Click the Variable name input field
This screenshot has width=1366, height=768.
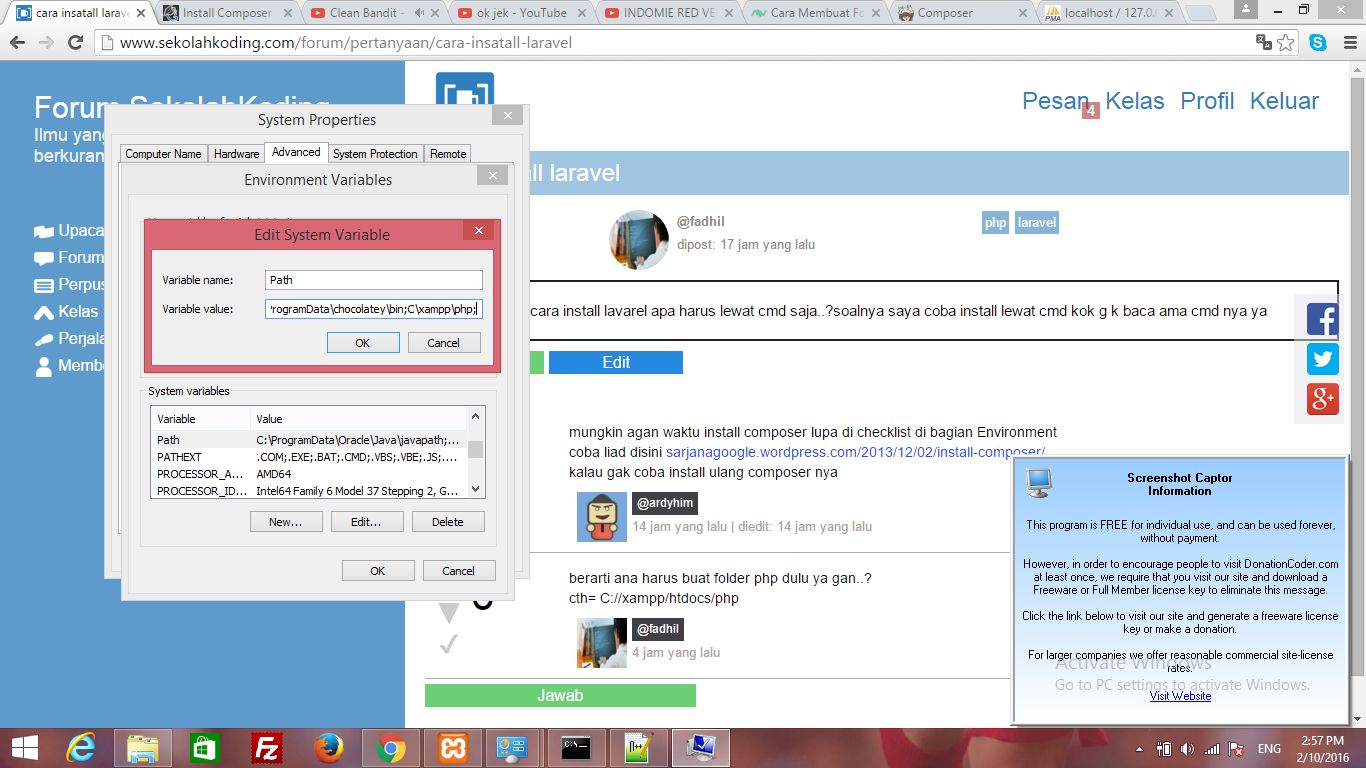coord(374,280)
